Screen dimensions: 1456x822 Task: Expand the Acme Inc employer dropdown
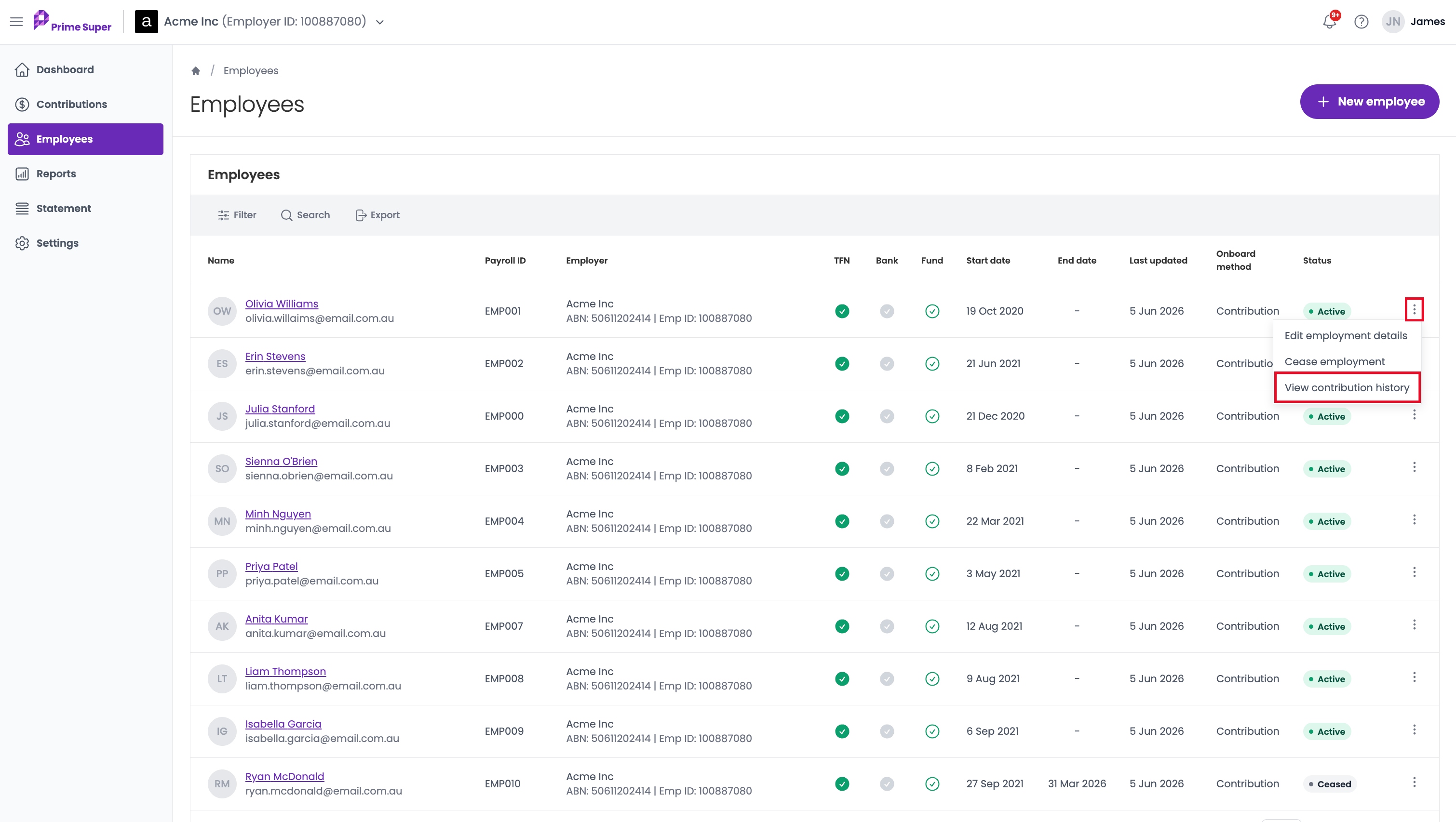click(380, 22)
